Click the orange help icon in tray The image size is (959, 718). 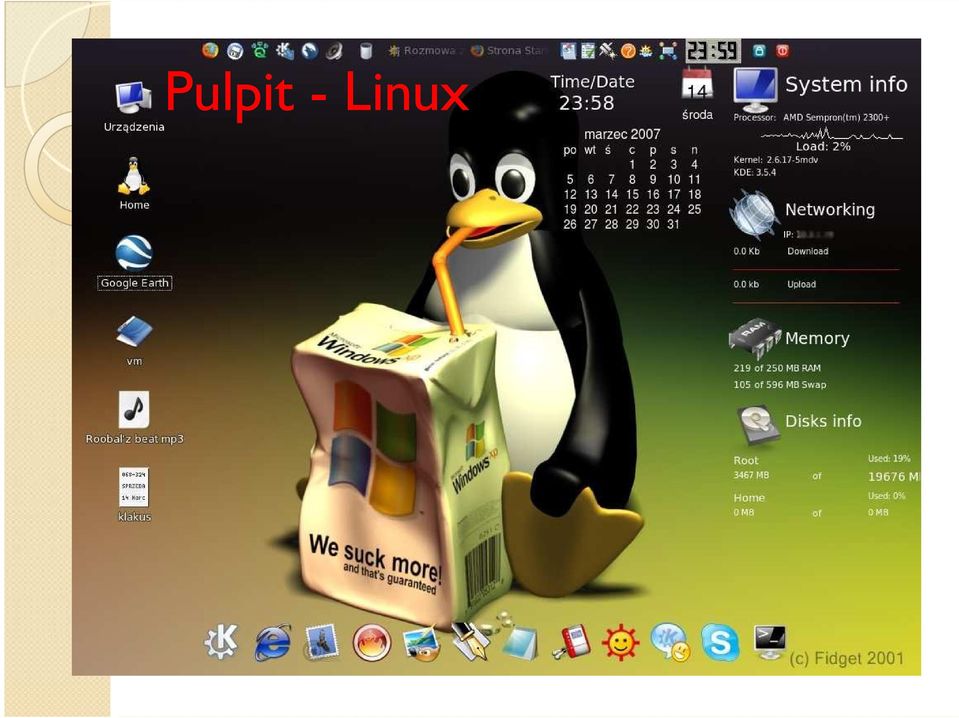[628, 51]
